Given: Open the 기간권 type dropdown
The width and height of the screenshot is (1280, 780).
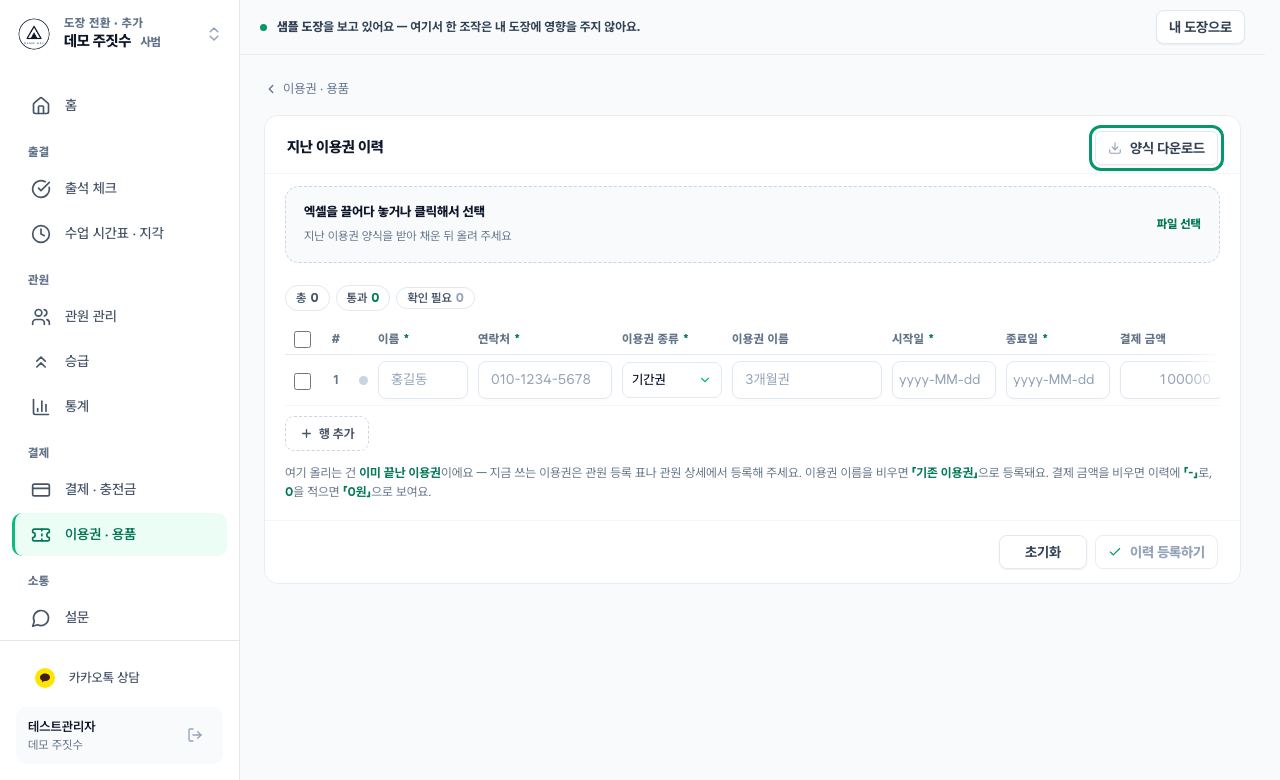Looking at the screenshot, I should click(672, 380).
